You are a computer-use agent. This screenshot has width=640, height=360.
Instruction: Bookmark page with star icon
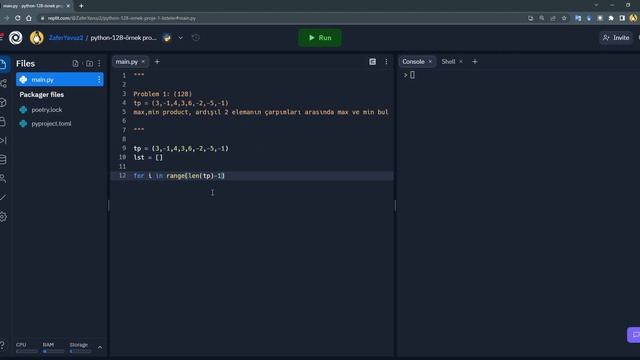pyautogui.click(x=564, y=18)
